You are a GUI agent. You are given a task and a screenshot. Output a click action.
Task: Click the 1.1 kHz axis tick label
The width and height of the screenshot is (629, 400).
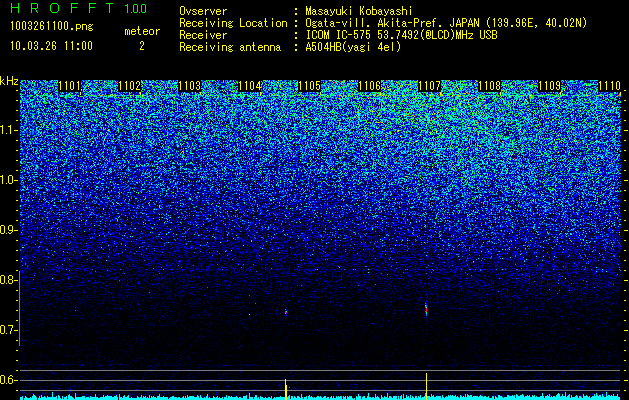point(7,130)
